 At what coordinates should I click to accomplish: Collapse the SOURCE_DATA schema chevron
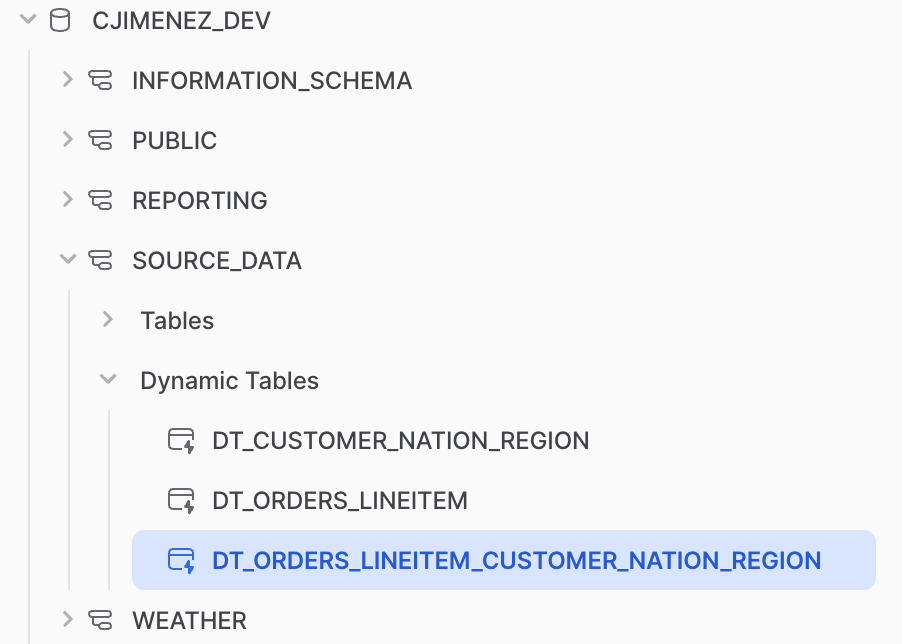click(67, 260)
